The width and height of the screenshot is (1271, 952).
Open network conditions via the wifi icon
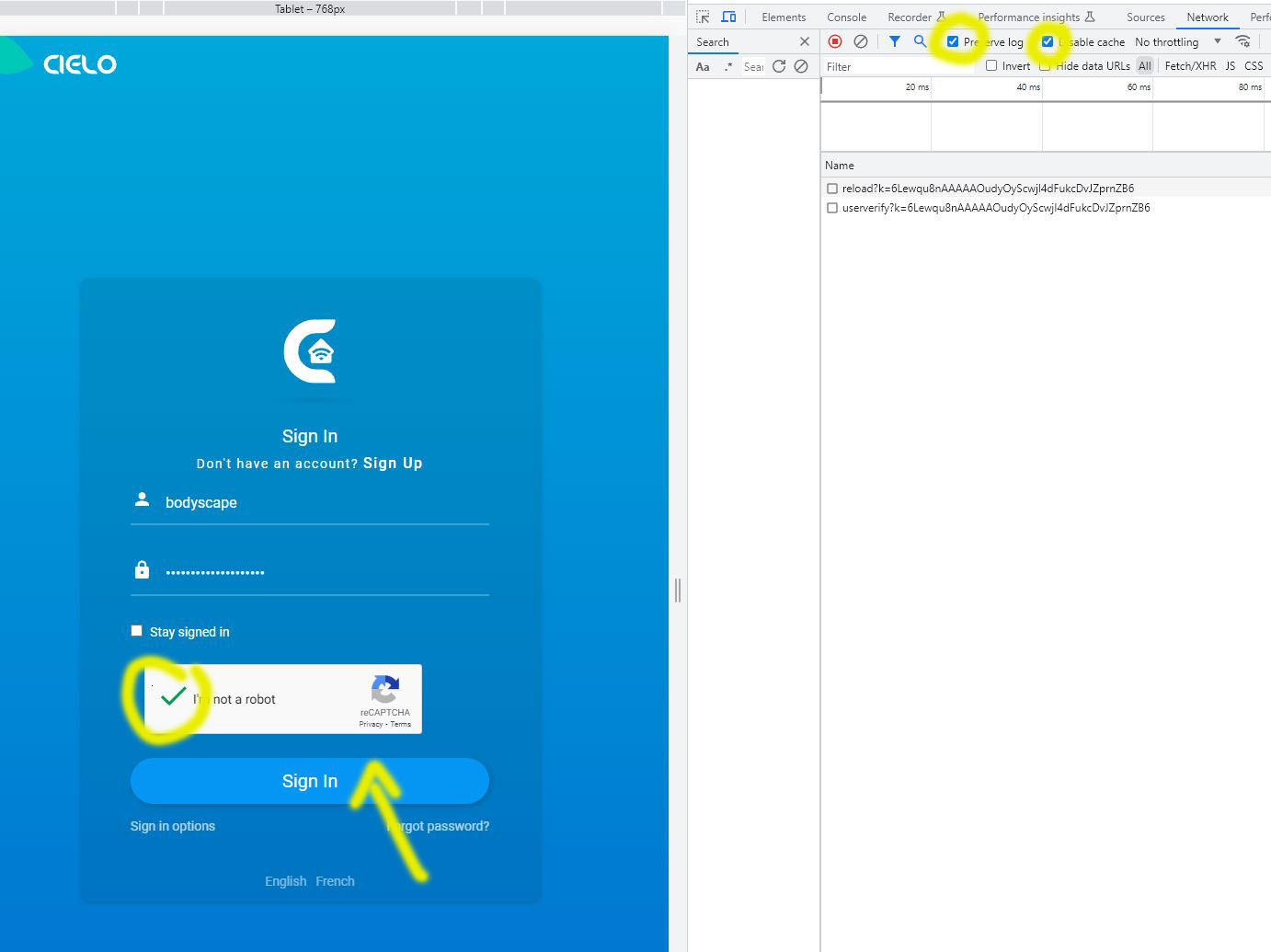click(1242, 41)
